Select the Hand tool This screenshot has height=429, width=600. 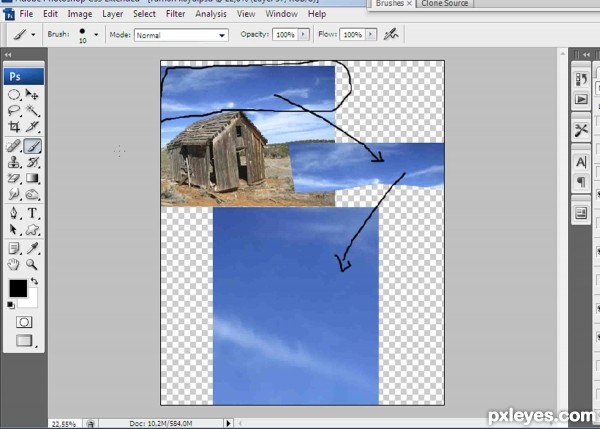[14, 264]
